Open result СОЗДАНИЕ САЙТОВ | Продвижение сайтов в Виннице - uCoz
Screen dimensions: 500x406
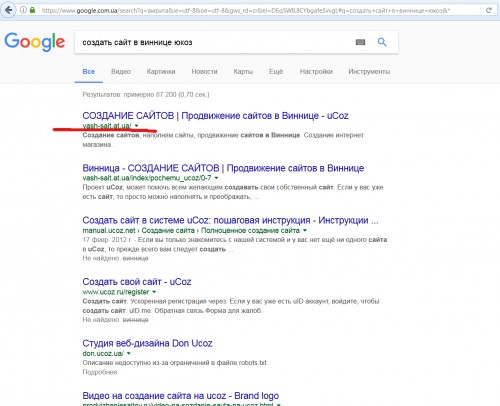pos(215,116)
